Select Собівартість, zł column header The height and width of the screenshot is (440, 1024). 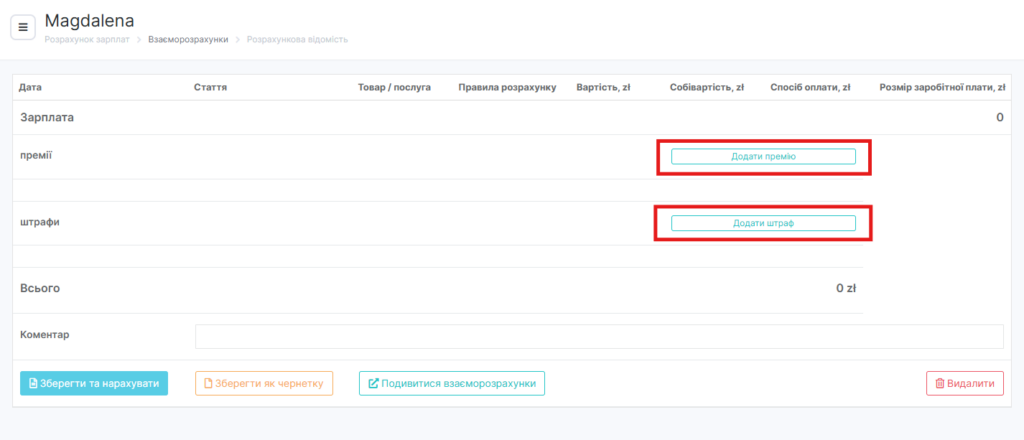(706, 88)
